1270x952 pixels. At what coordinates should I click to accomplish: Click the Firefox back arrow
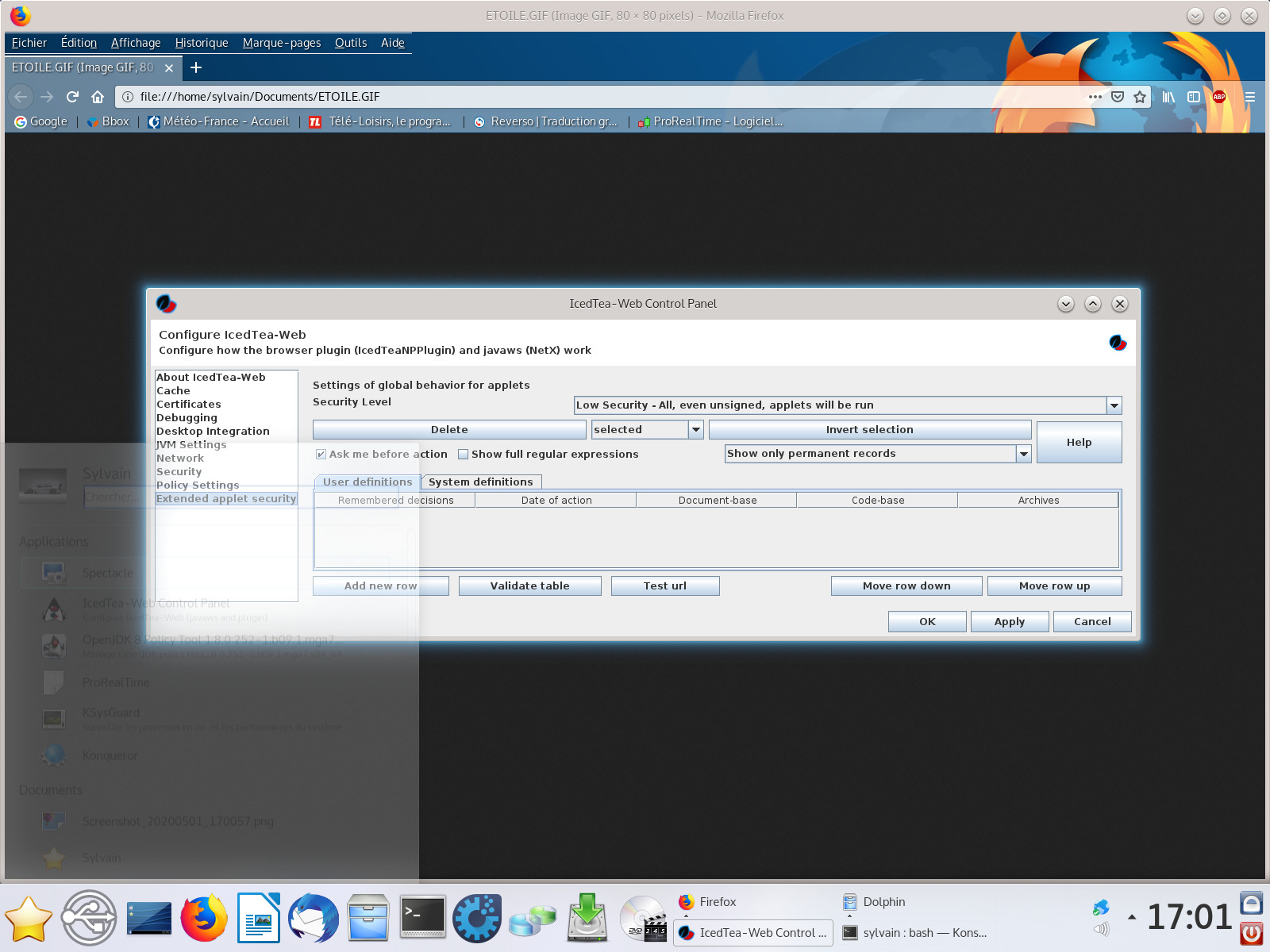pyautogui.click(x=21, y=97)
